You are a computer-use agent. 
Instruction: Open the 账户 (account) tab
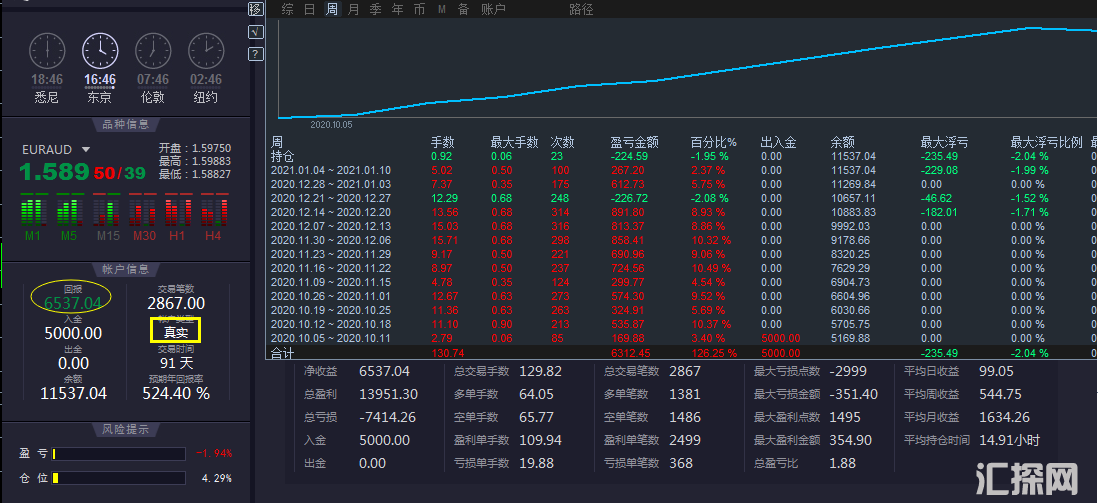(x=493, y=9)
